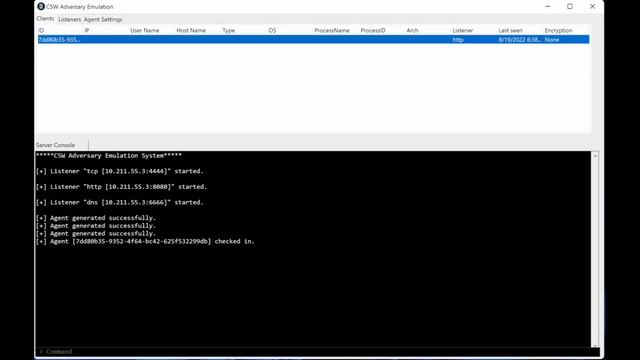Click the ProcessID column header

click(373, 30)
